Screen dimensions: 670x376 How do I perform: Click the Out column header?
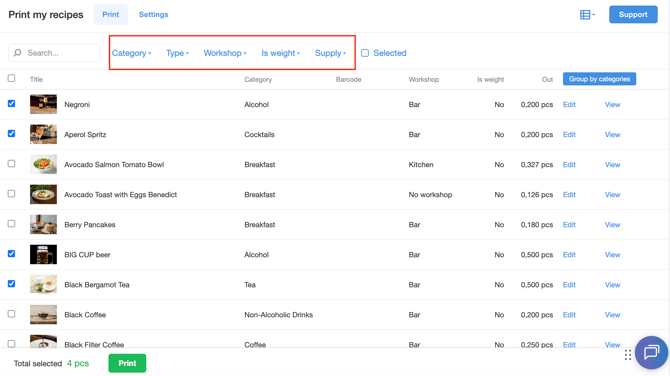tap(547, 79)
